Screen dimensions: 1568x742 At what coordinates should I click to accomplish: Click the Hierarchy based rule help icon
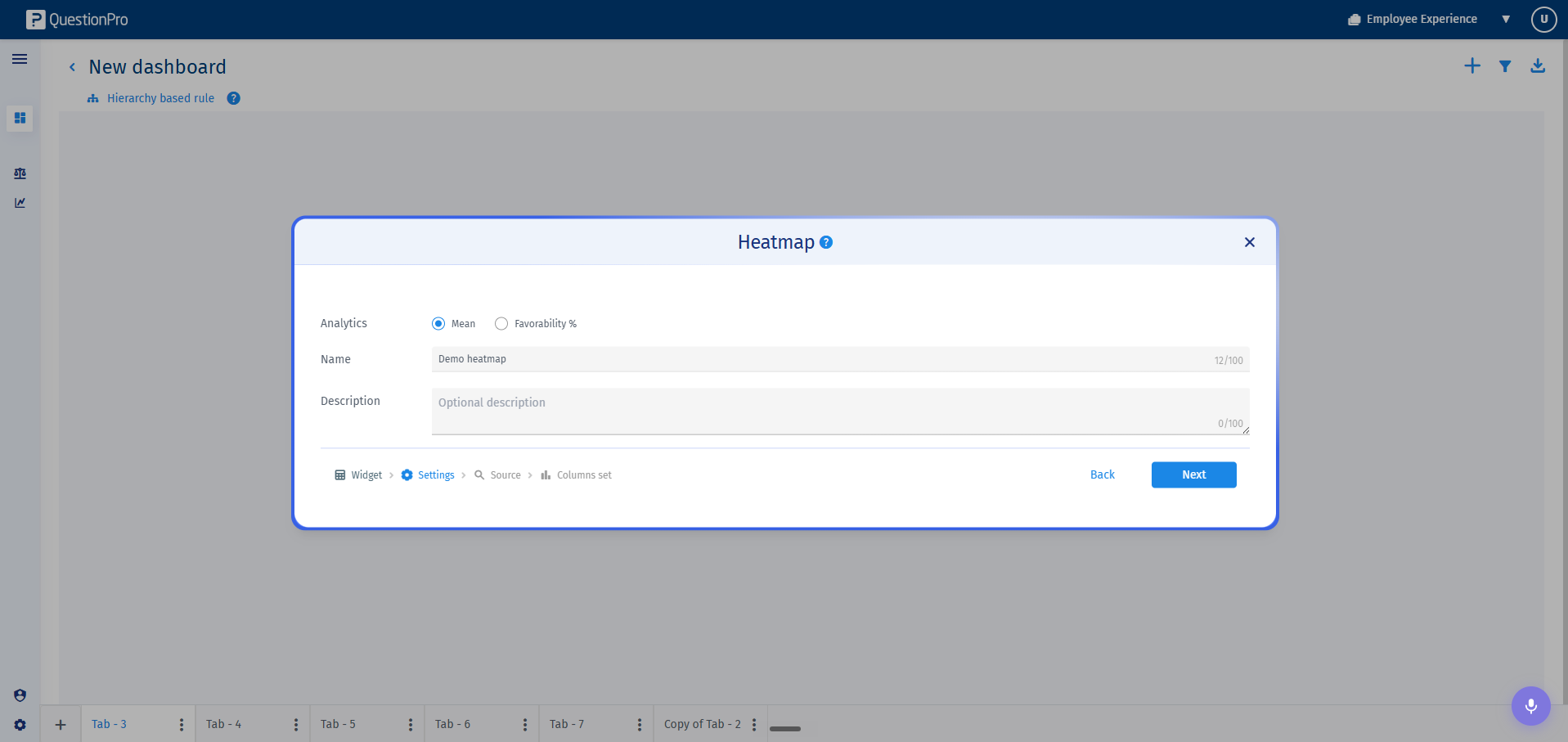(x=233, y=98)
